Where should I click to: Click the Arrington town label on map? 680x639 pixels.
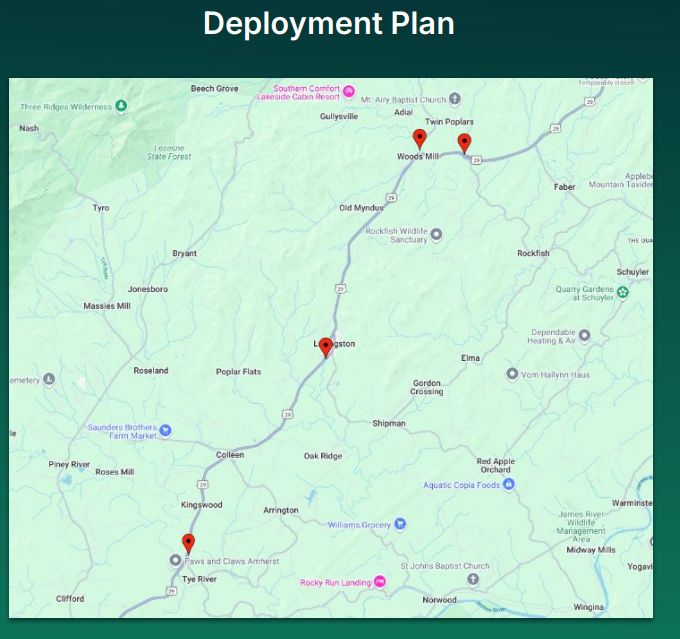point(280,510)
